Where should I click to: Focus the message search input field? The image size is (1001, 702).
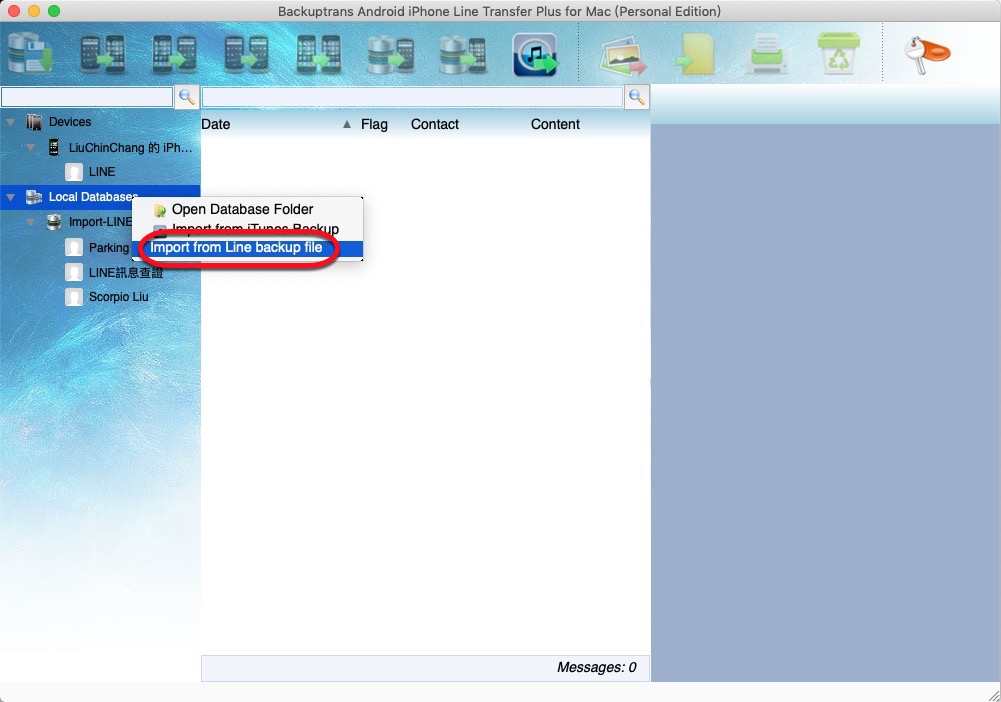click(x=412, y=97)
